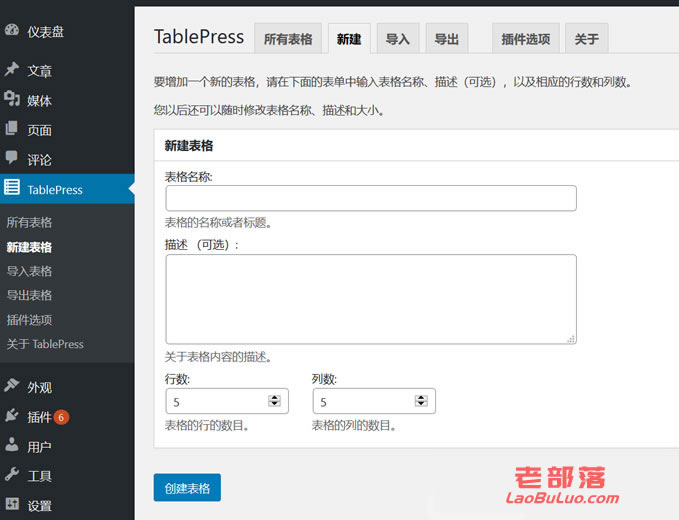Screen dimensions: 679x520
Task: Click the 表格名称 label
Action: pos(188,177)
